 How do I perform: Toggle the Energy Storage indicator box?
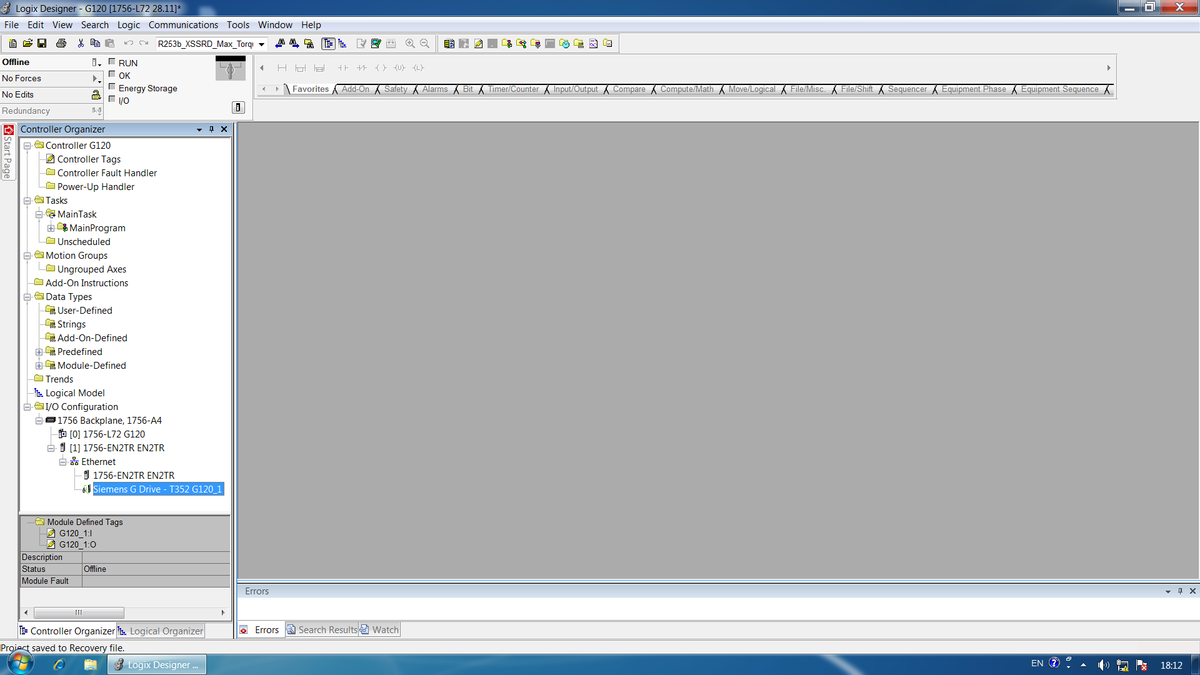pyautogui.click(x=112, y=88)
